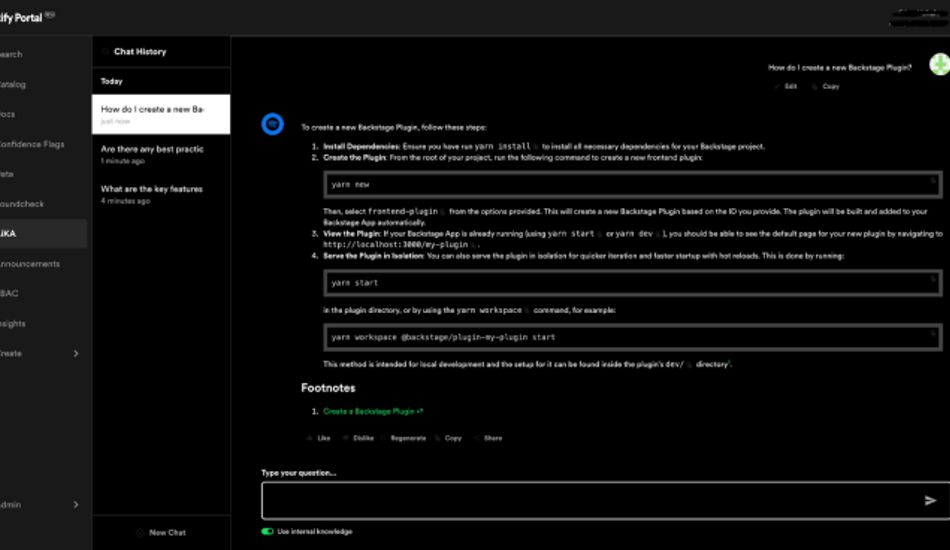
Task: Regenerate the assistant's answer
Action: [402, 438]
